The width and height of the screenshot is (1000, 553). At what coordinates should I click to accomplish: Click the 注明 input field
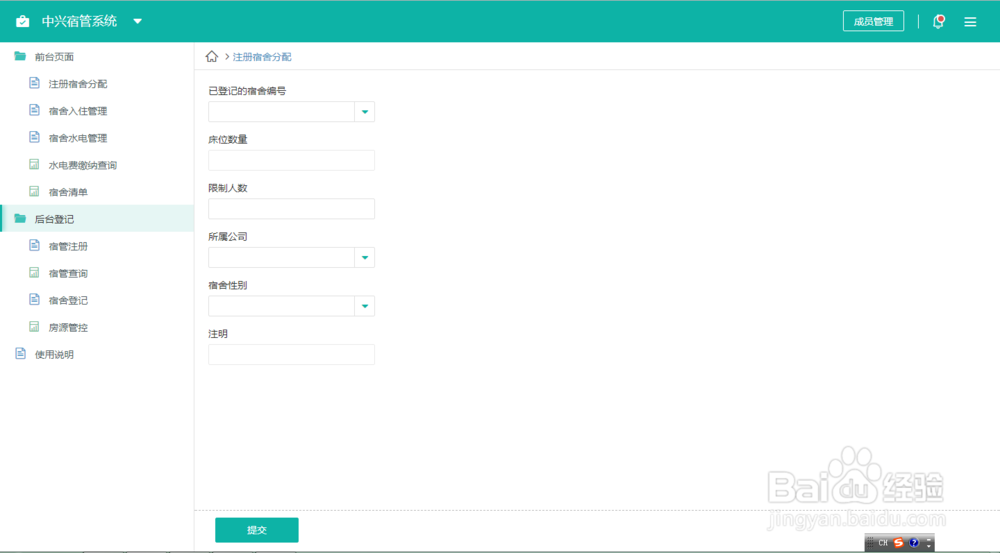point(291,355)
